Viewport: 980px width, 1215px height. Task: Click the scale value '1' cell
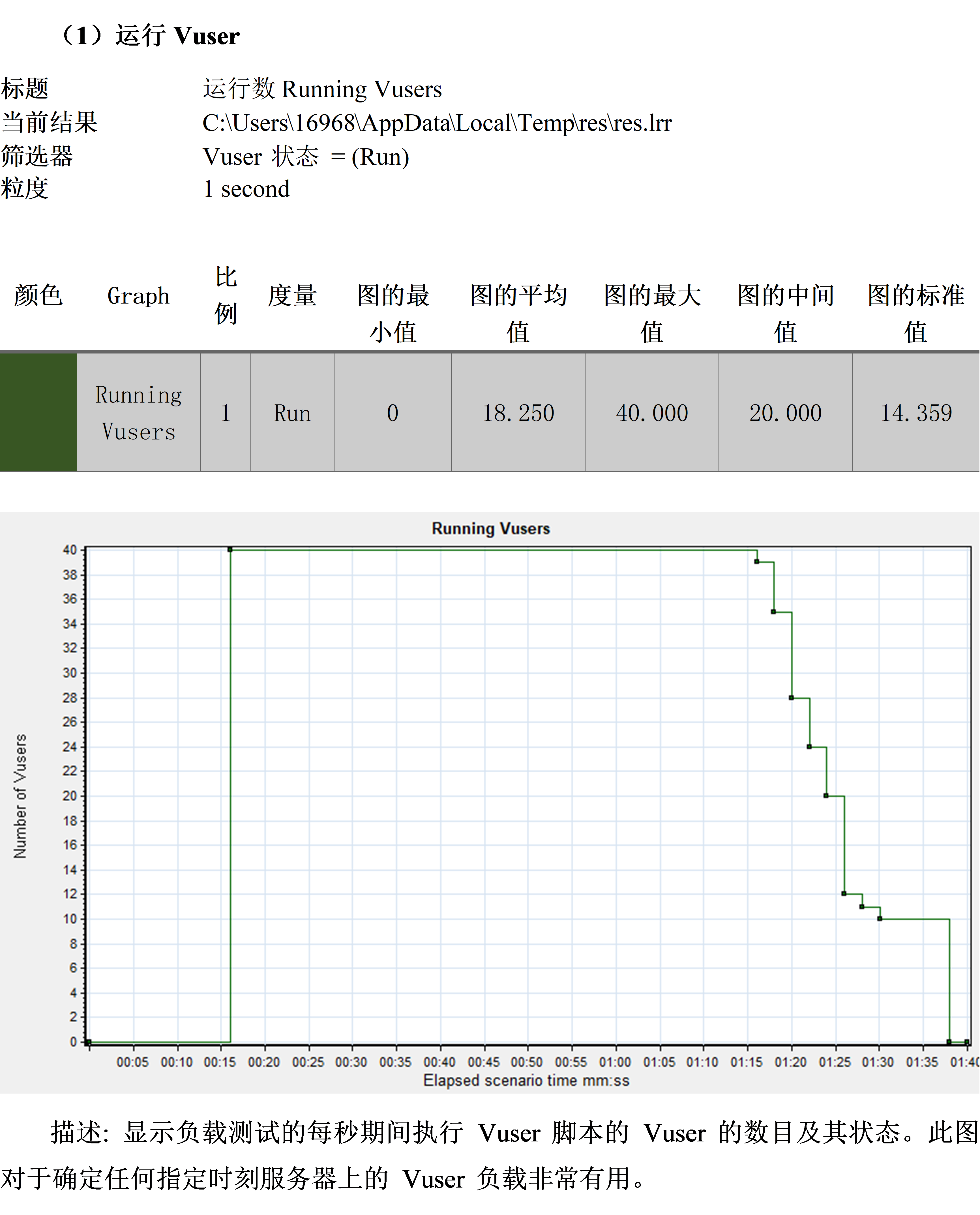tap(226, 412)
